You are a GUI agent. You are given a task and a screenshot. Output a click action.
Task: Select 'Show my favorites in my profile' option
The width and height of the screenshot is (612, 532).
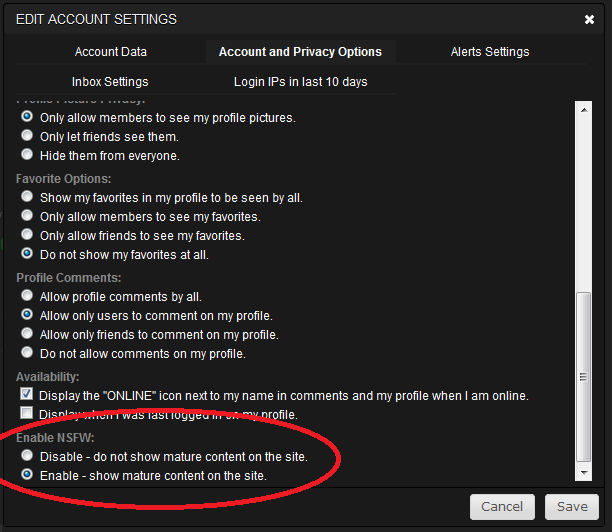coord(27,197)
